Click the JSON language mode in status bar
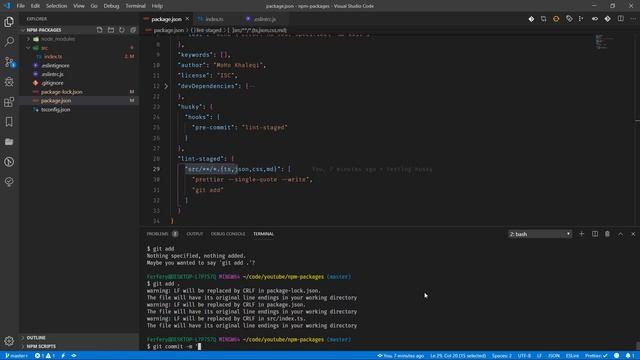Image resolution: width=640 pixels, height=360 pixels. click(553, 356)
